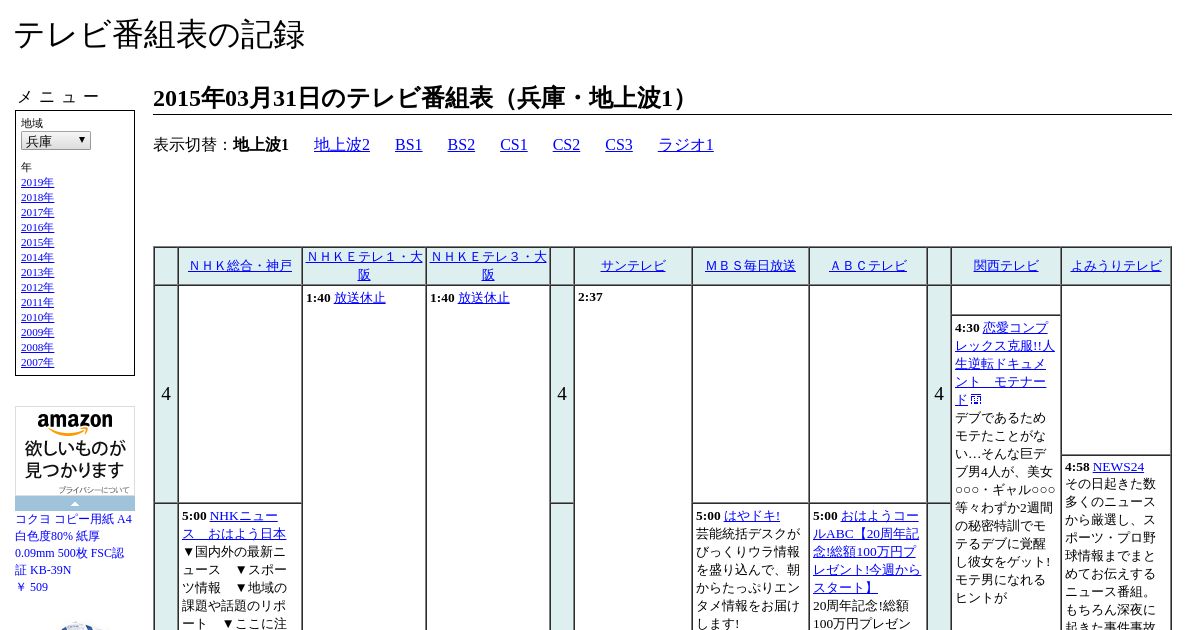The width and height of the screenshot is (1200, 630).
Task: Open the 地域 dropdown showing 兵庫
Action: (56, 141)
